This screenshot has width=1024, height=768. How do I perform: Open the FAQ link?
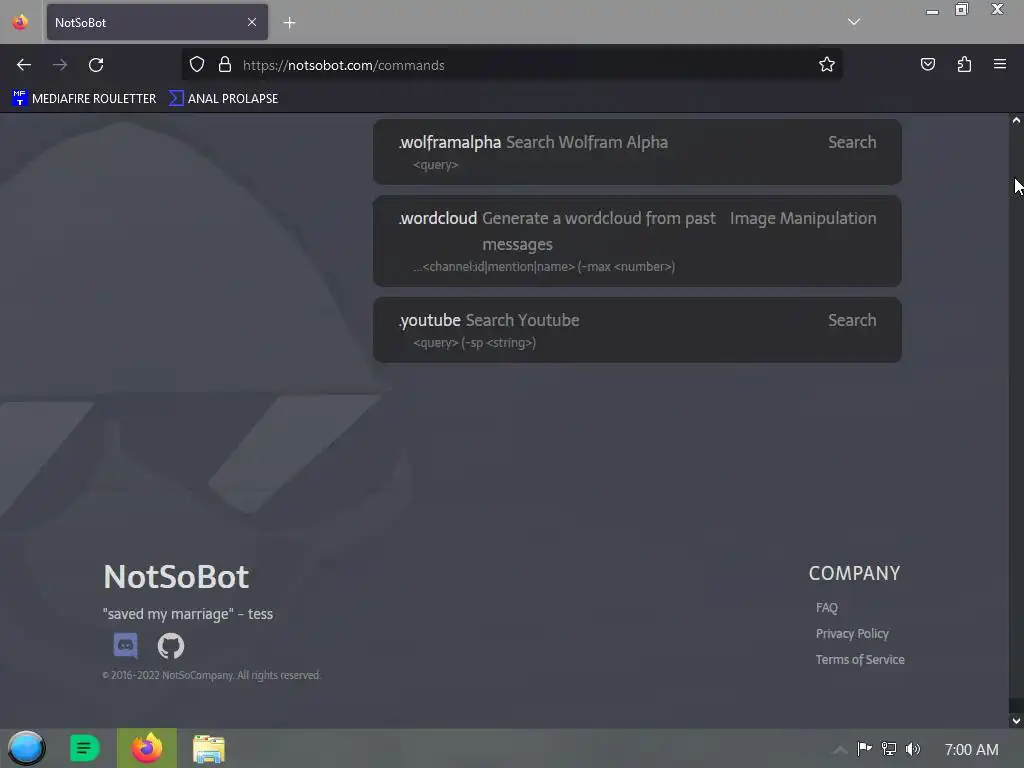tap(826, 608)
